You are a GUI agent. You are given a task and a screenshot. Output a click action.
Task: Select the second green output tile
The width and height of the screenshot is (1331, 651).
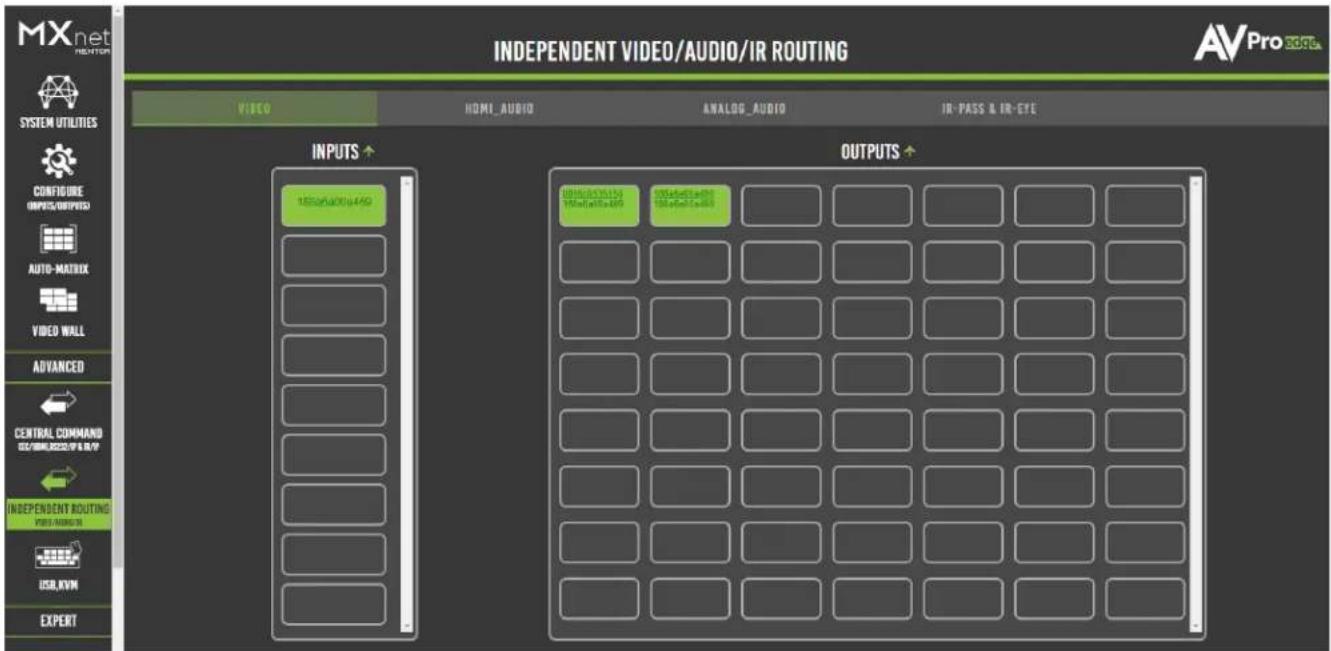[x=690, y=205]
